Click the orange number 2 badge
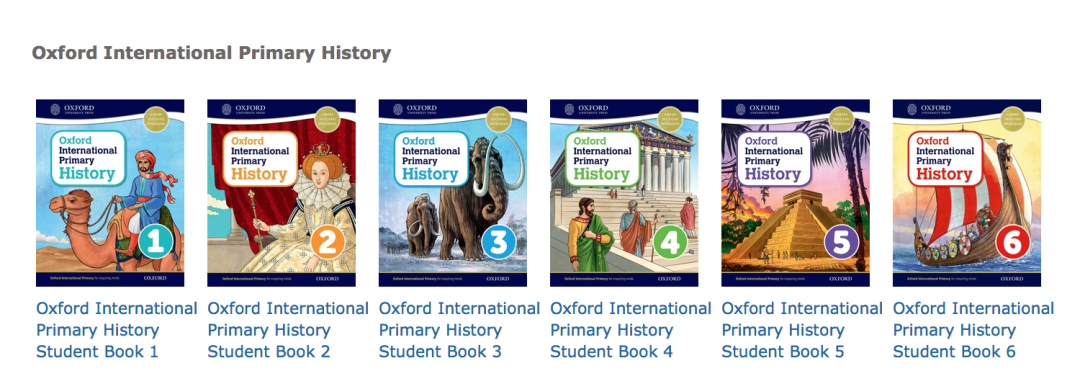 click(x=326, y=243)
